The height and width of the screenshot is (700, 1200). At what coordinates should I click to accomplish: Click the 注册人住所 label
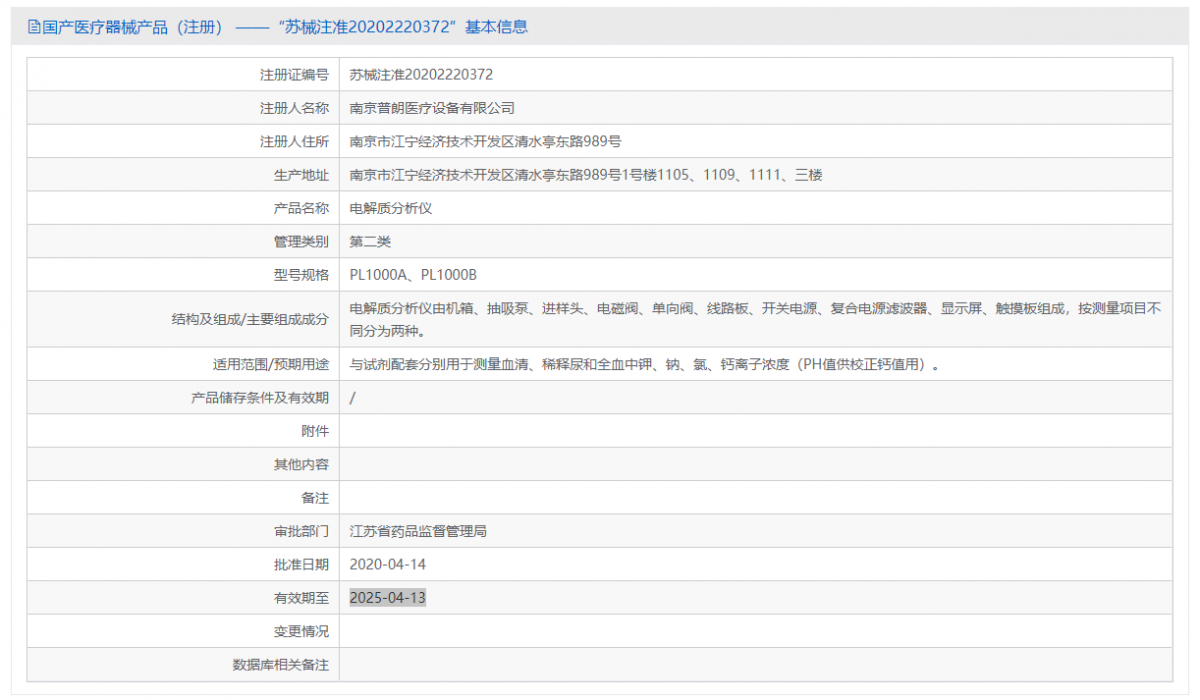294,142
